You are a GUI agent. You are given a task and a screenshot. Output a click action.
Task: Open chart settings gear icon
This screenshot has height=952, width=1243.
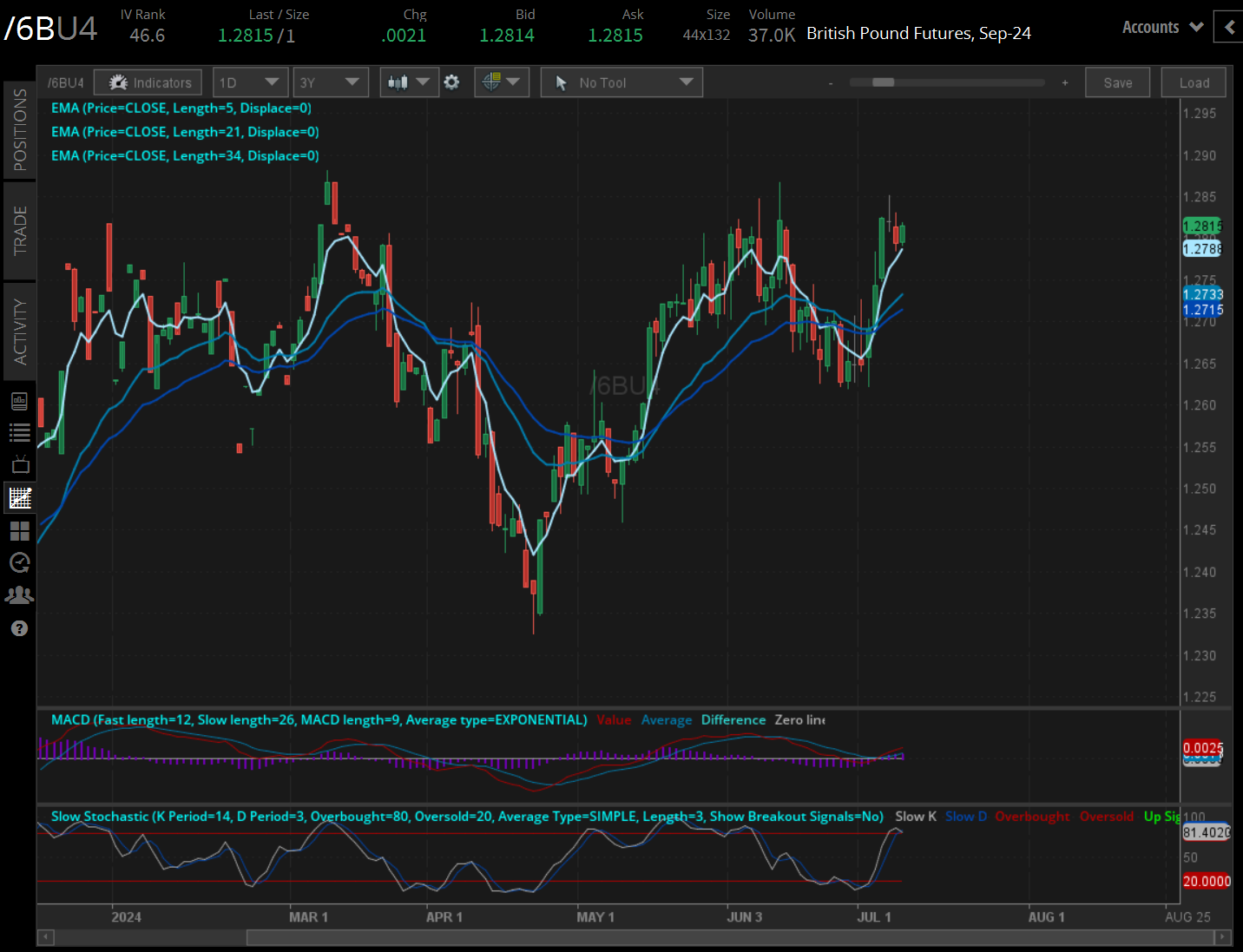(451, 82)
